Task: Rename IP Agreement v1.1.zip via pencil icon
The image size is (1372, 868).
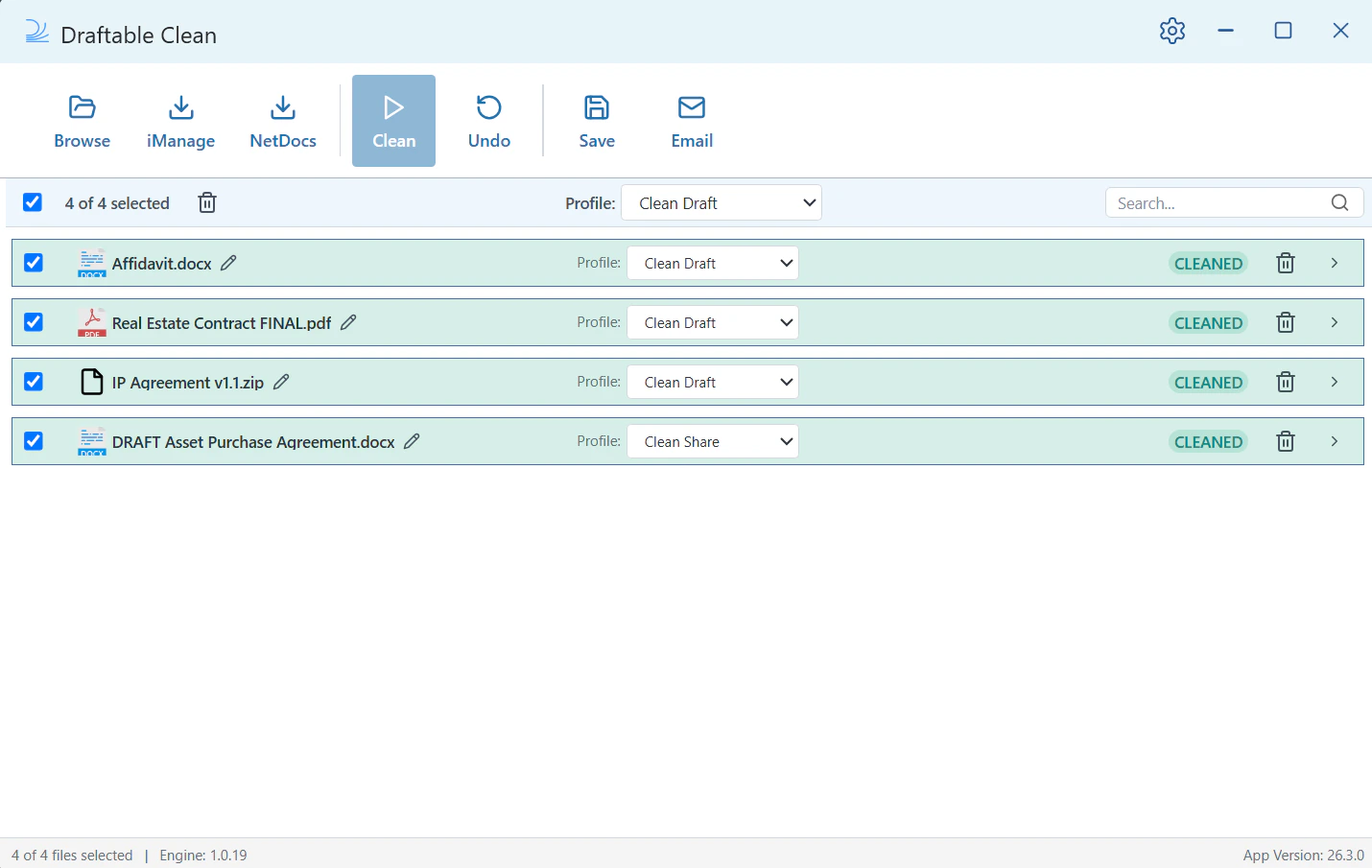Action: click(x=281, y=382)
